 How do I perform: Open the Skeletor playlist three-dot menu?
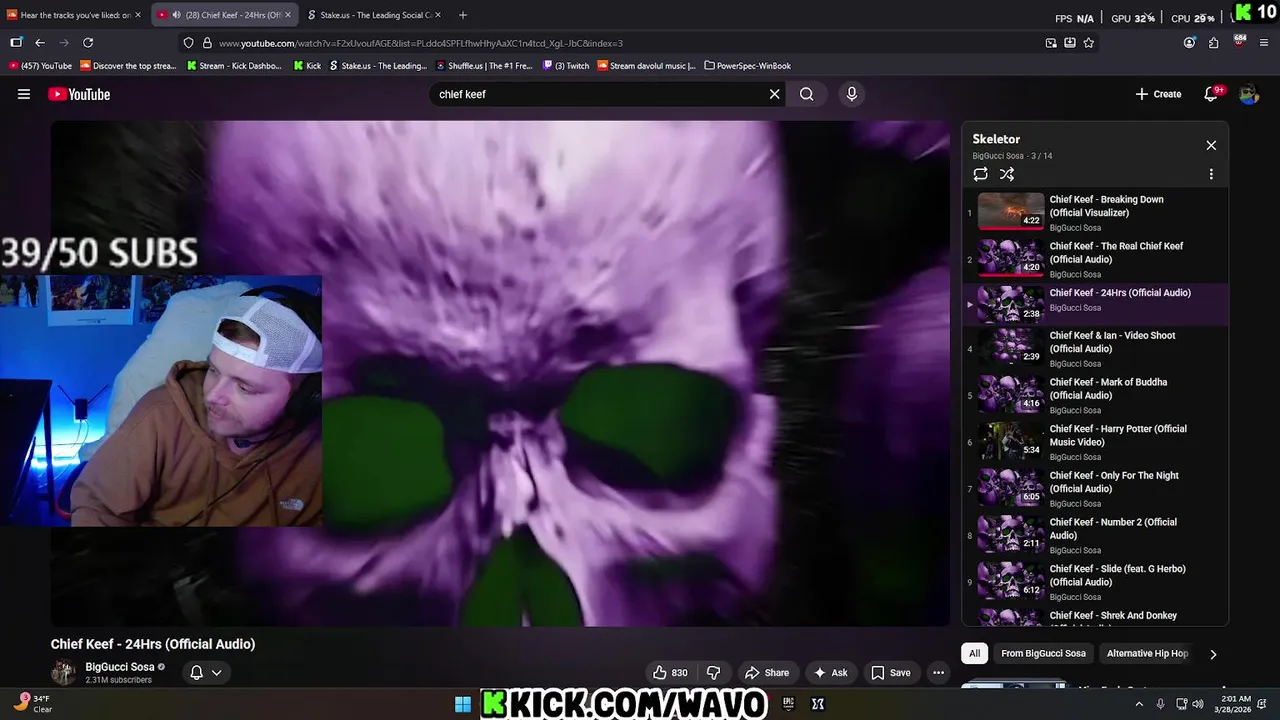[1211, 174]
